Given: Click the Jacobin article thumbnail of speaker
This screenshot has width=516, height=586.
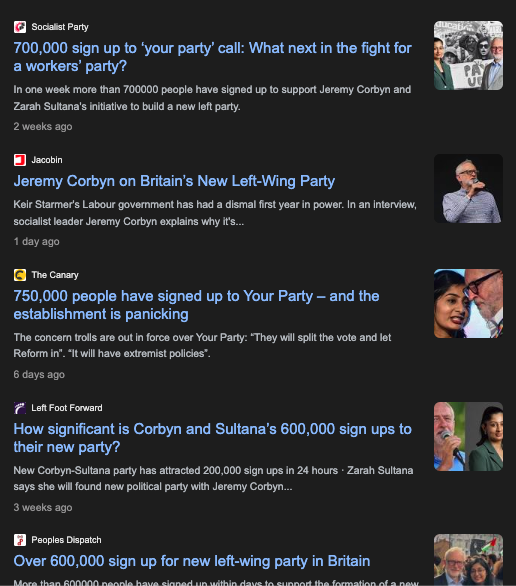Looking at the screenshot, I should click(x=468, y=188).
